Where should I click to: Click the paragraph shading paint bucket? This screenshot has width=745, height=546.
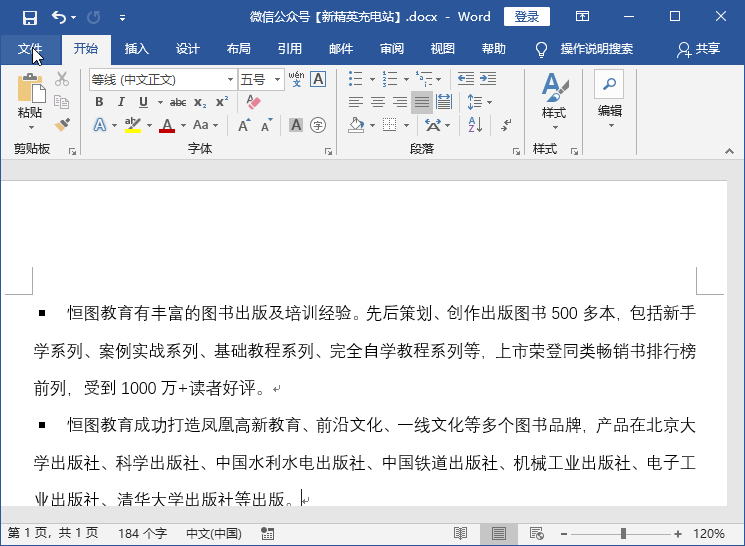(356, 125)
